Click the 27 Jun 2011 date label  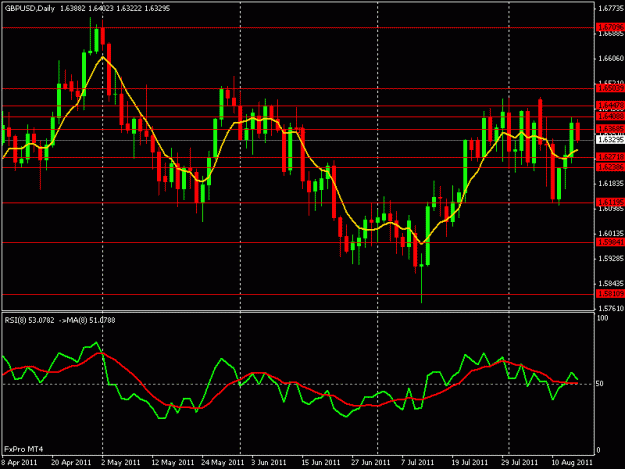tap(370, 463)
